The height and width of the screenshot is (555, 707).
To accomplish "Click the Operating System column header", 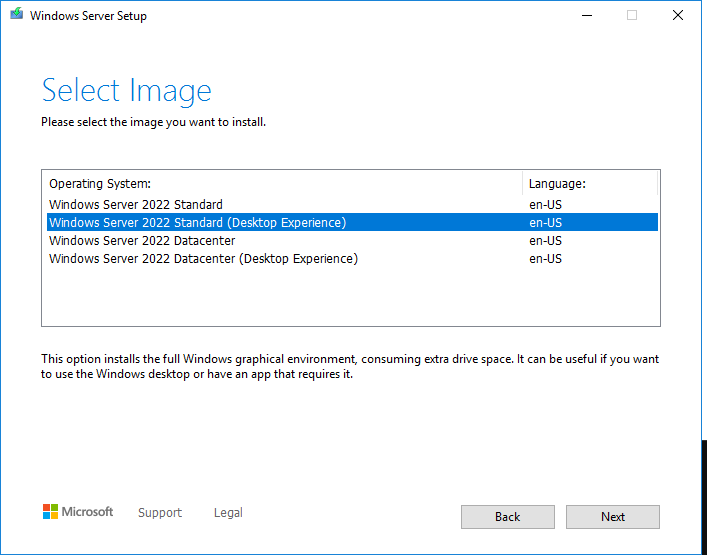I will (100, 184).
